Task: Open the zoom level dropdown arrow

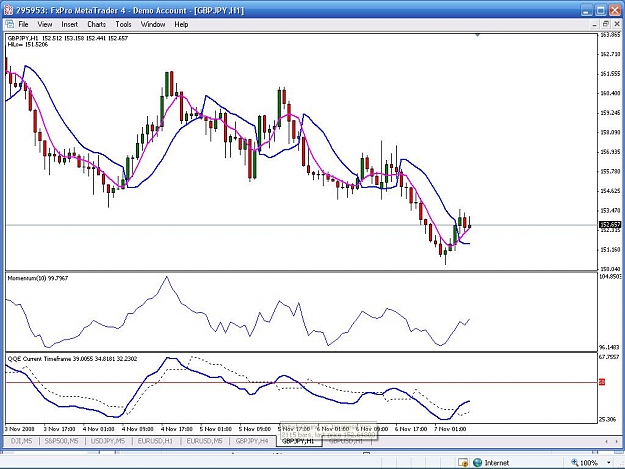Action: click(x=609, y=463)
